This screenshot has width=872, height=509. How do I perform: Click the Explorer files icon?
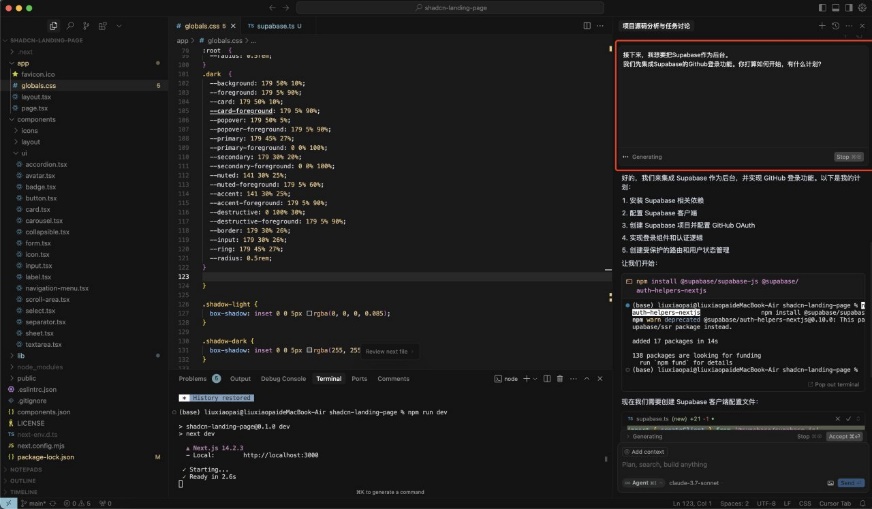click(x=54, y=25)
